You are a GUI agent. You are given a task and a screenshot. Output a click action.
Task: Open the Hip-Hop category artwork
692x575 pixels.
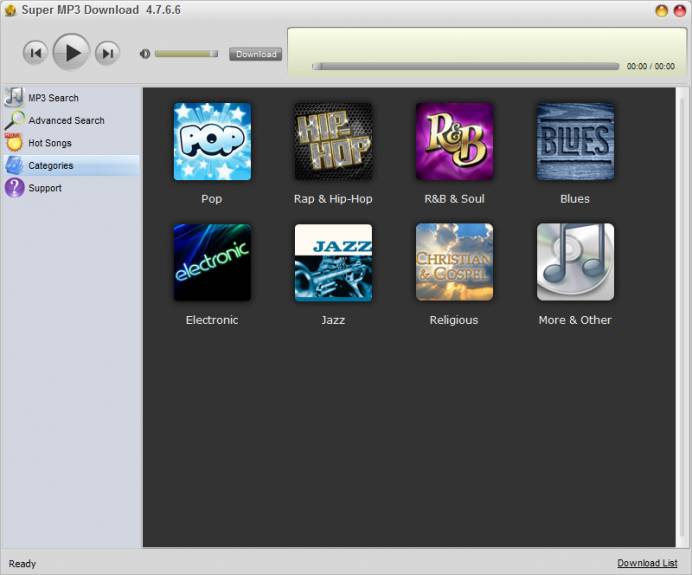(333, 142)
